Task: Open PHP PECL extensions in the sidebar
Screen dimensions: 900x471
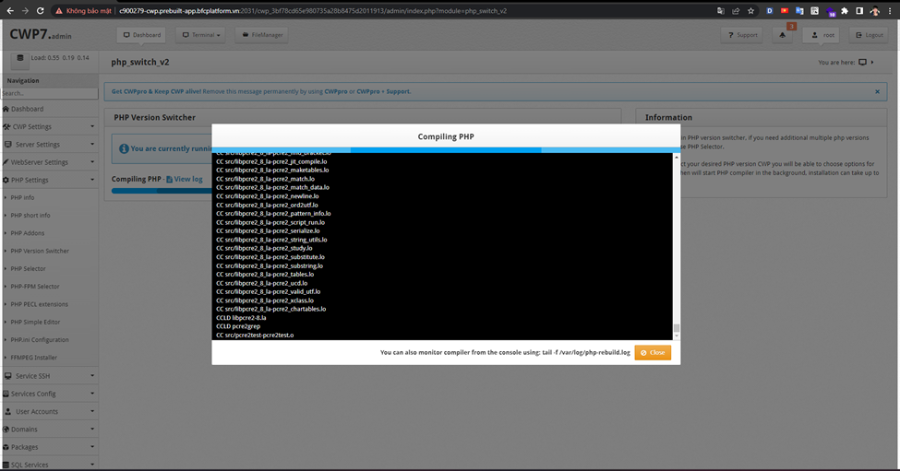Action: tap(39, 304)
